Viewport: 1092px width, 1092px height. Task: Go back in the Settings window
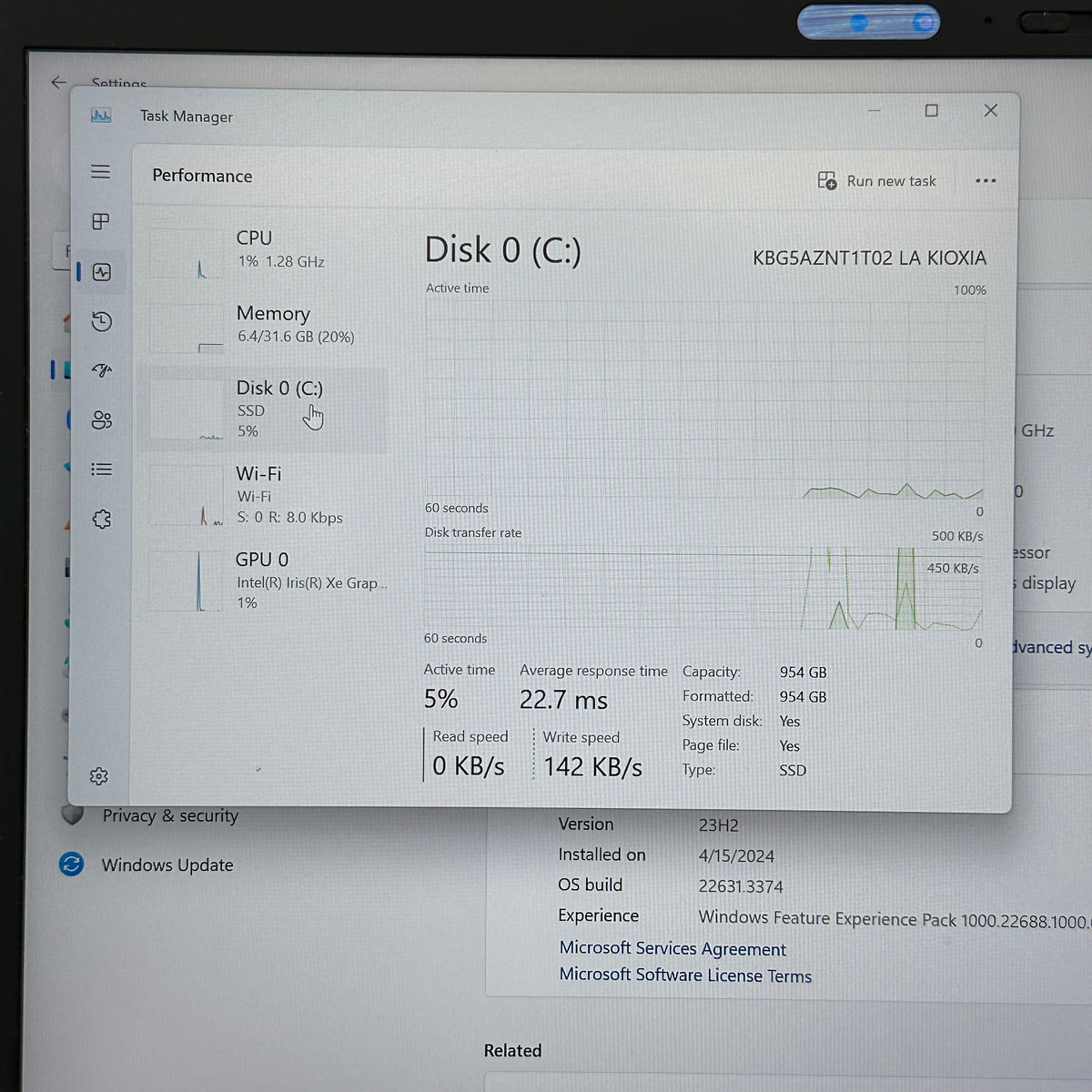58,83
